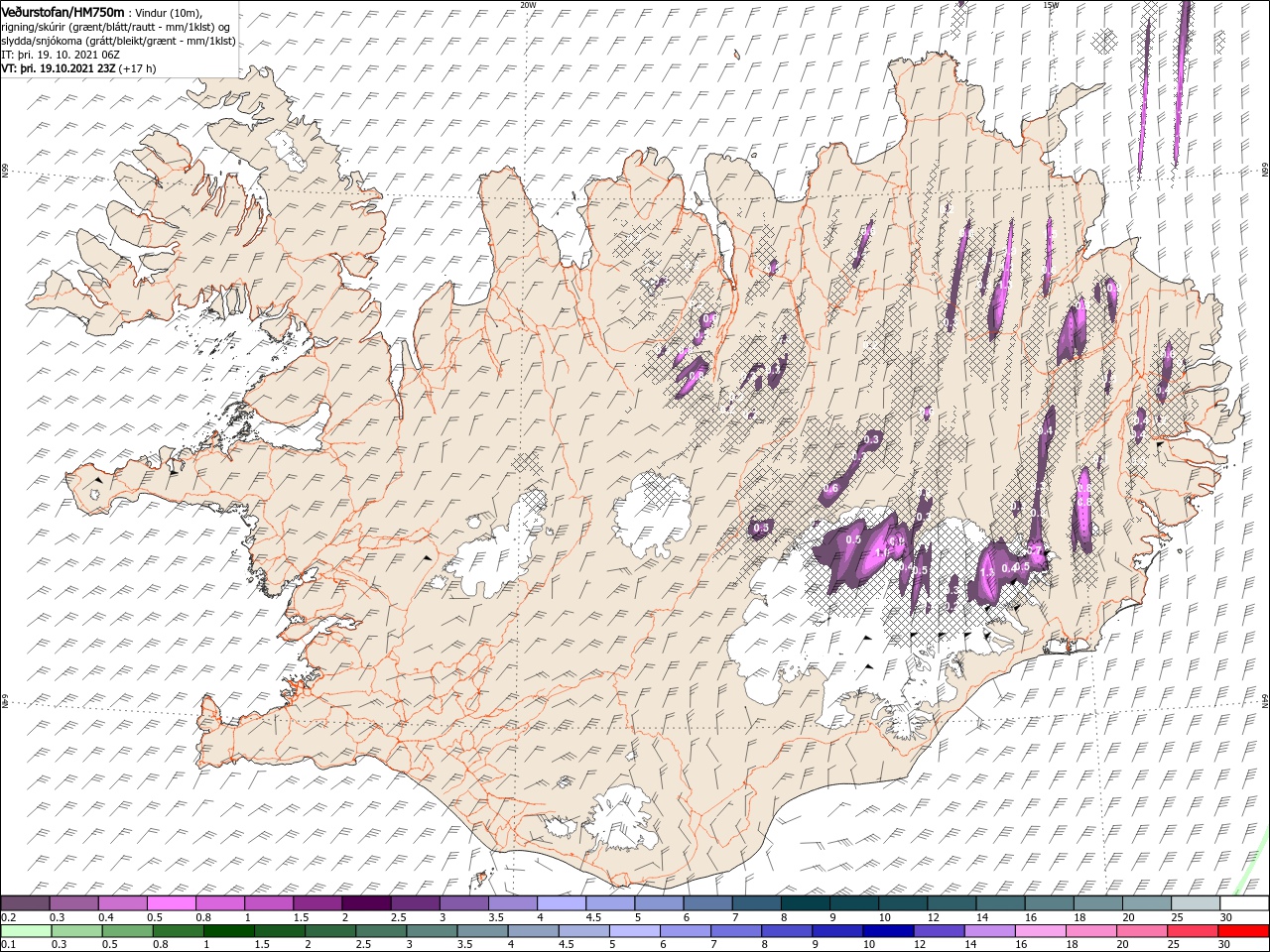
Task: Pick the darkest purple swatch labeled 2, top row
Action: click(x=366, y=903)
